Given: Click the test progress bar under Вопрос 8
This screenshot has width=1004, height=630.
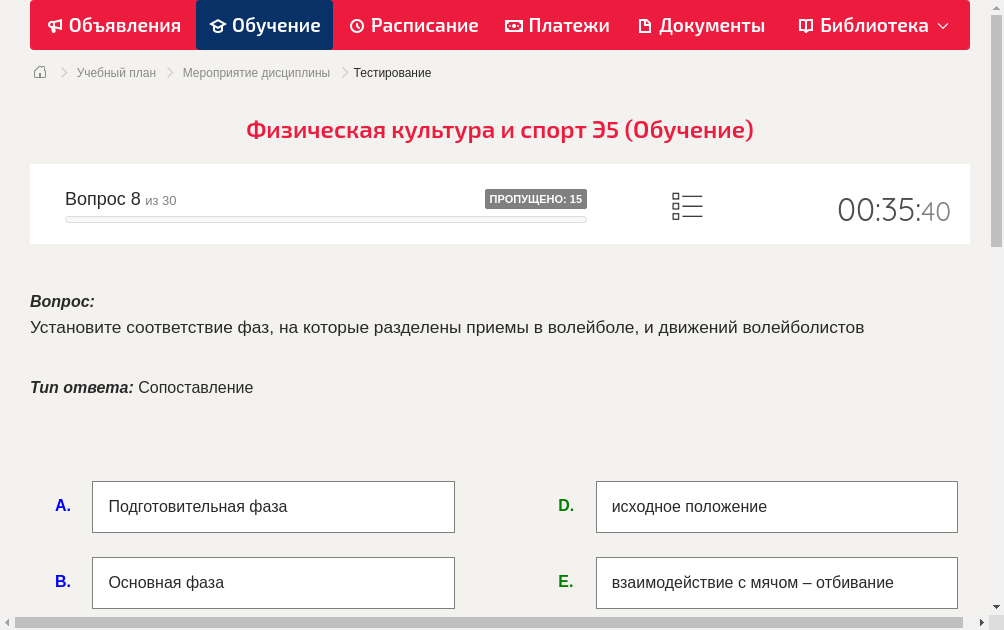Looking at the screenshot, I should (325, 219).
